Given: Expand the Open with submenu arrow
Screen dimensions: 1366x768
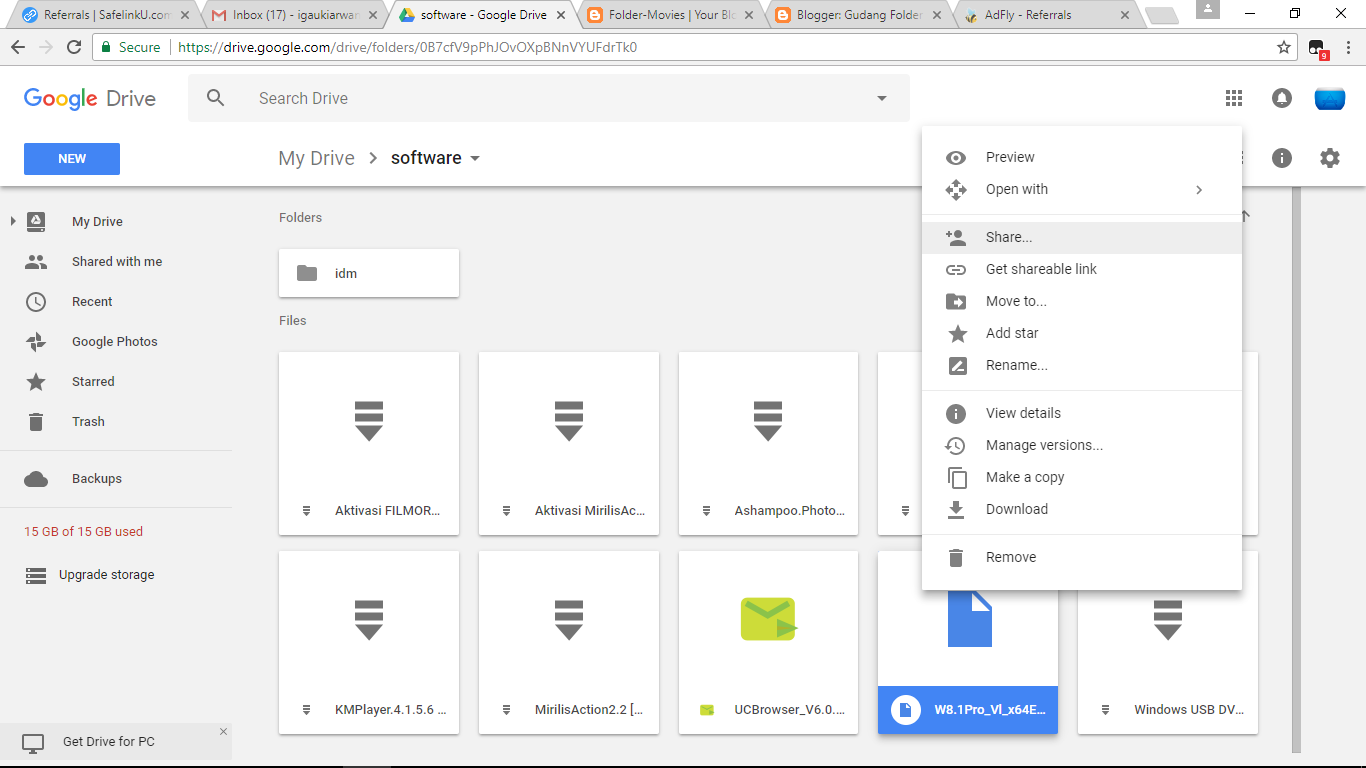Looking at the screenshot, I should (1199, 189).
